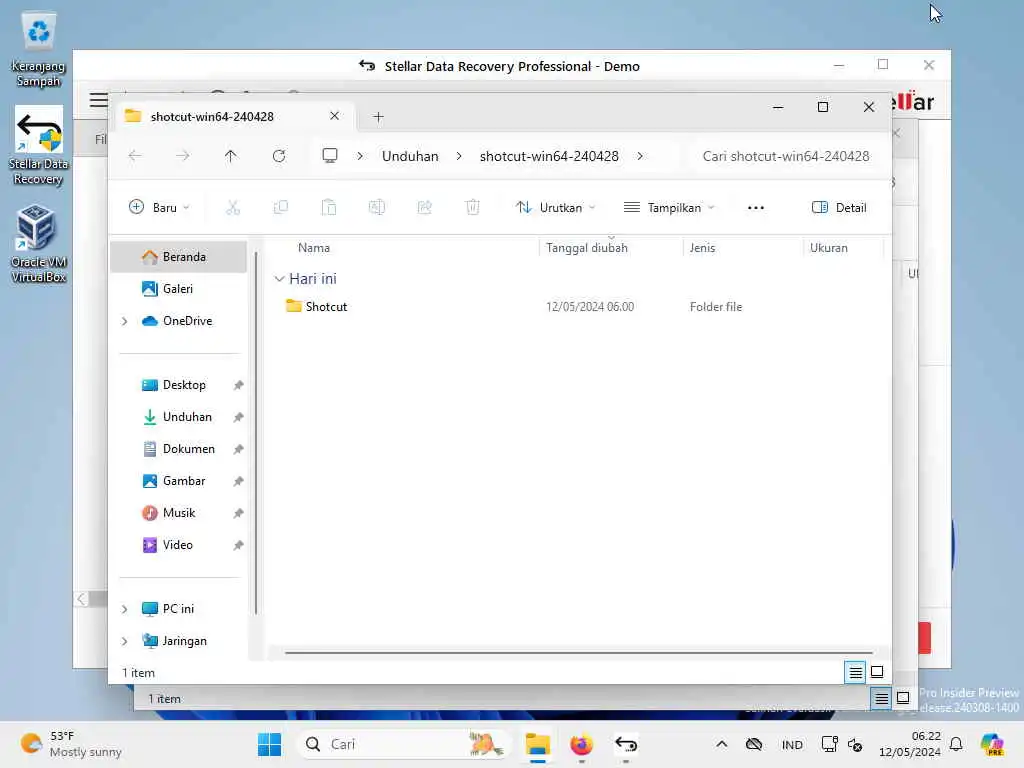Click the horizontal scrollbar in file list
The width and height of the screenshot is (1024, 768).
(x=578, y=652)
